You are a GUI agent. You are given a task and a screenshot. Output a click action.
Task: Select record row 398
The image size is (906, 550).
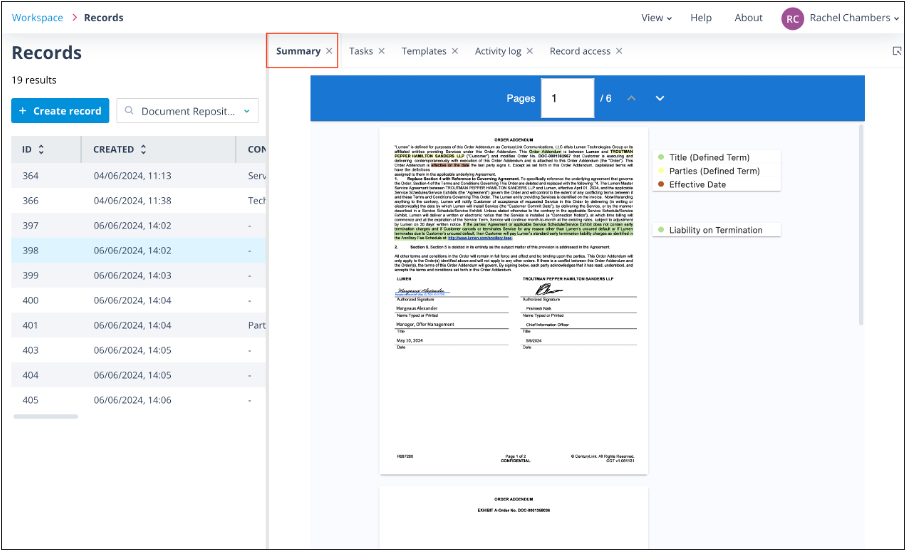138,250
